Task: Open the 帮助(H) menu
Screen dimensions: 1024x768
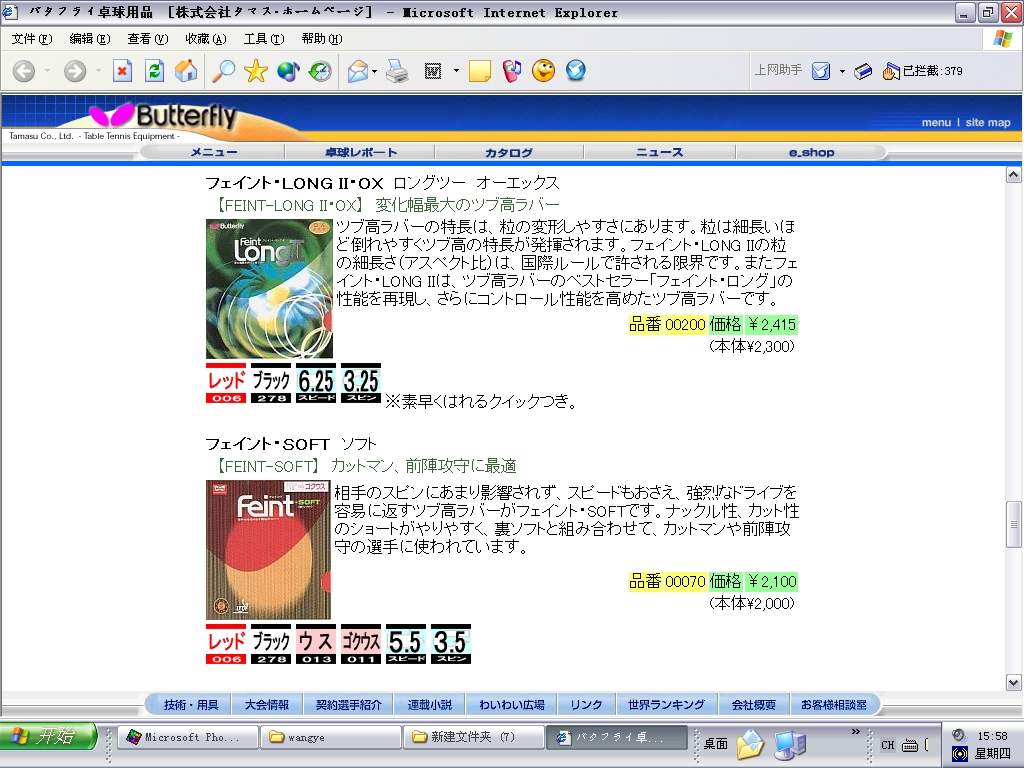Action: (321, 39)
